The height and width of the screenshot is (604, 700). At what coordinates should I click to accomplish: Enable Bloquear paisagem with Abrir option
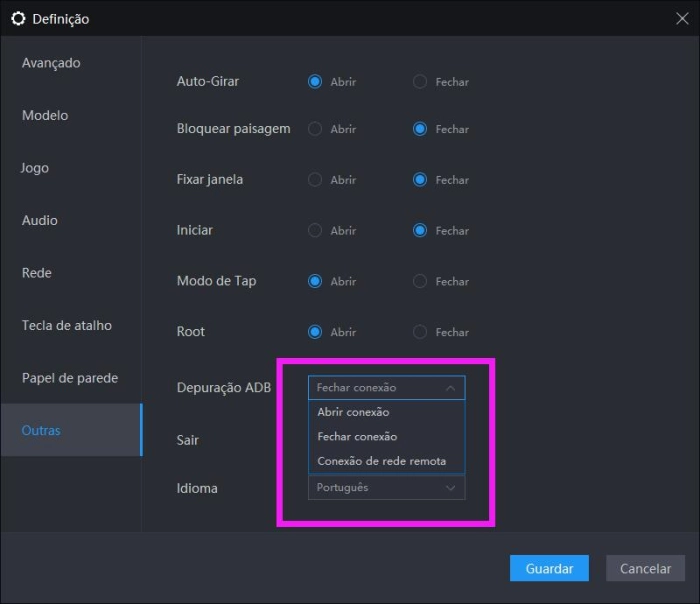coord(315,129)
